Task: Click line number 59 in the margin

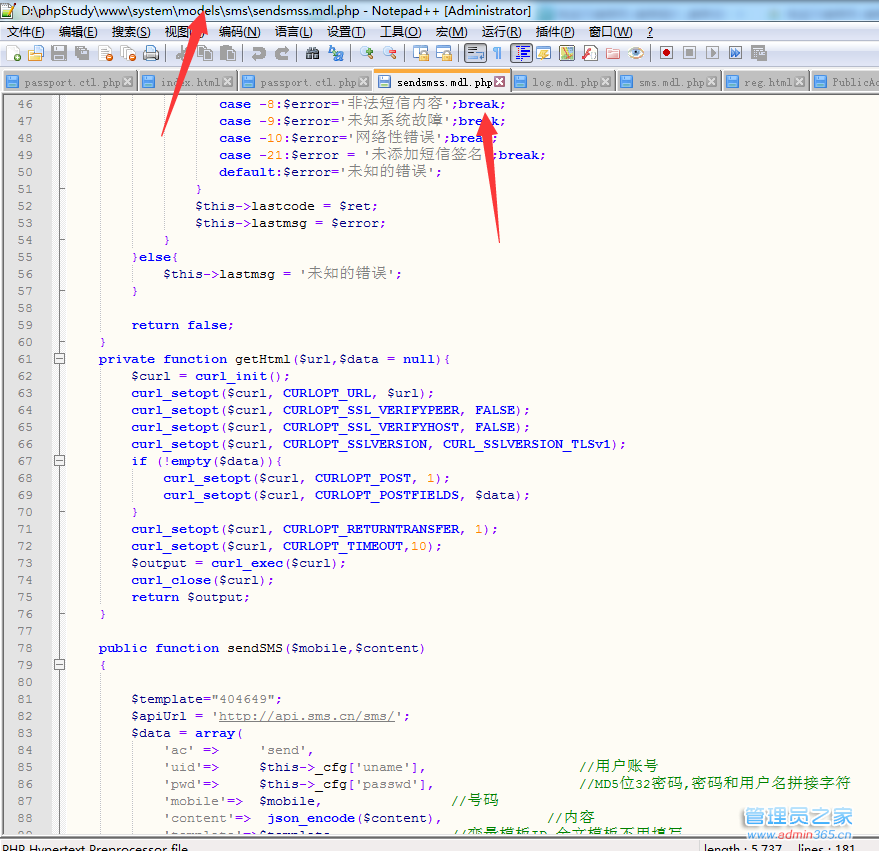Action: (x=25, y=325)
